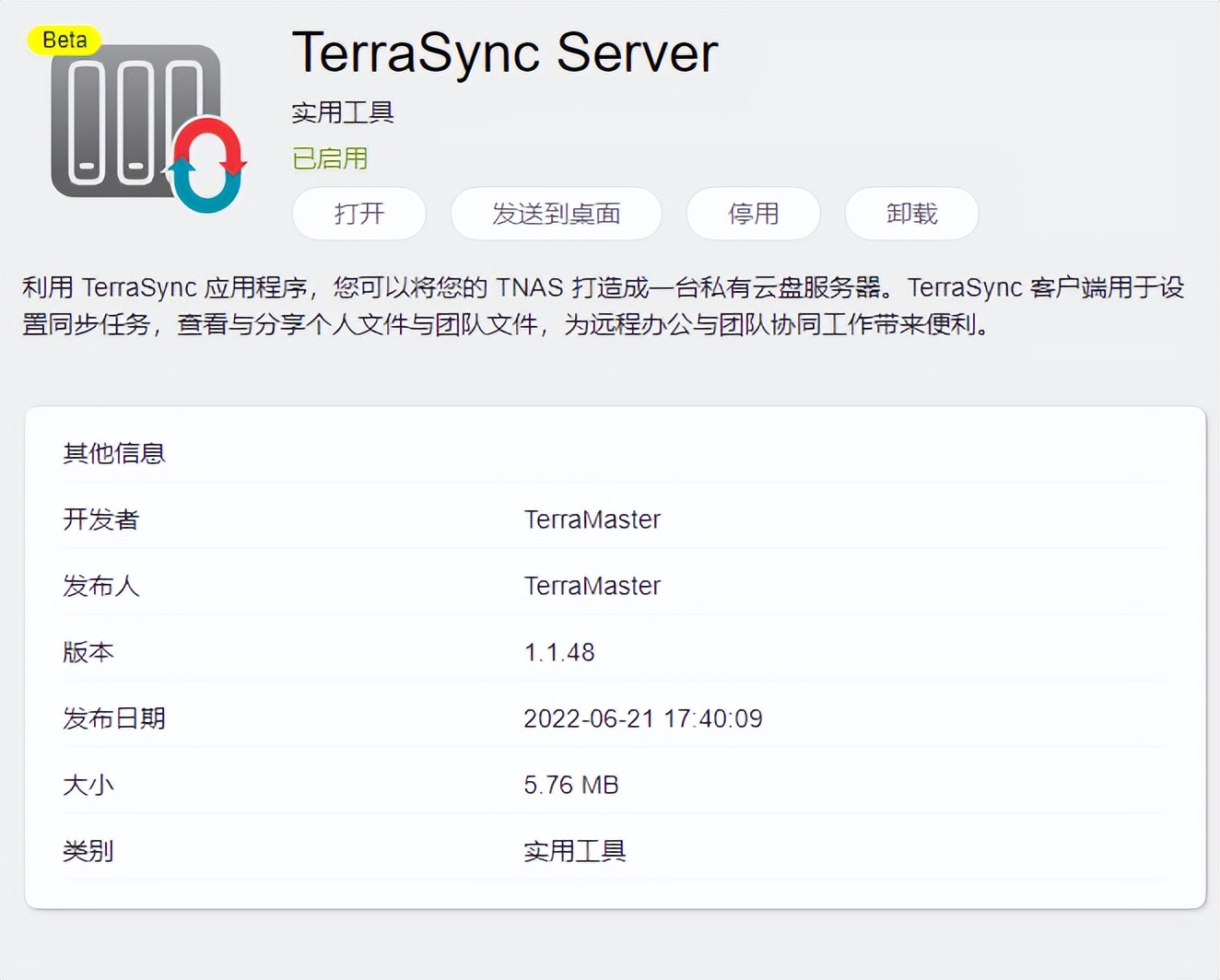Select the TerraMaster developer name
Viewport: 1220px width, 980px height.
[x=592, y=519]
